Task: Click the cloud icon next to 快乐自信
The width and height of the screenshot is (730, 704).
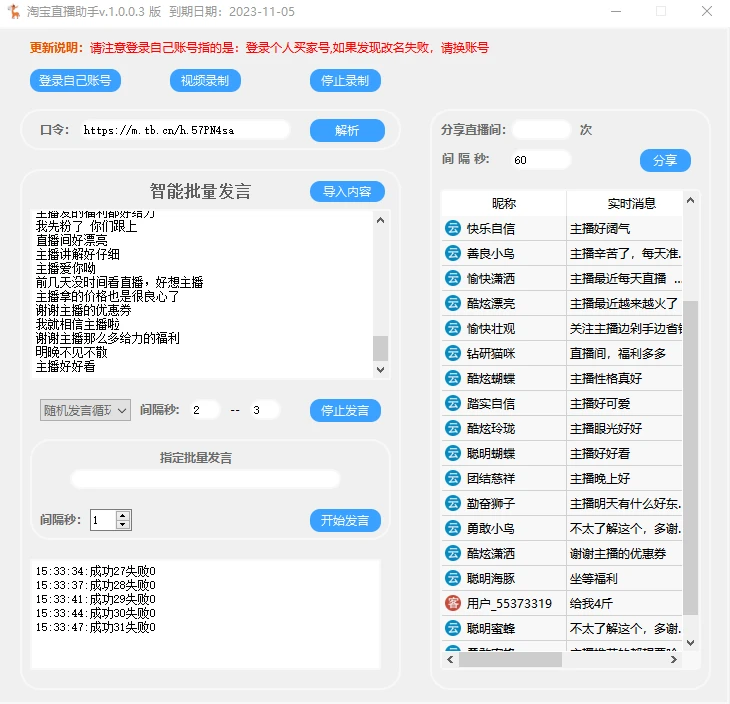Action: (x=453, y=228)
